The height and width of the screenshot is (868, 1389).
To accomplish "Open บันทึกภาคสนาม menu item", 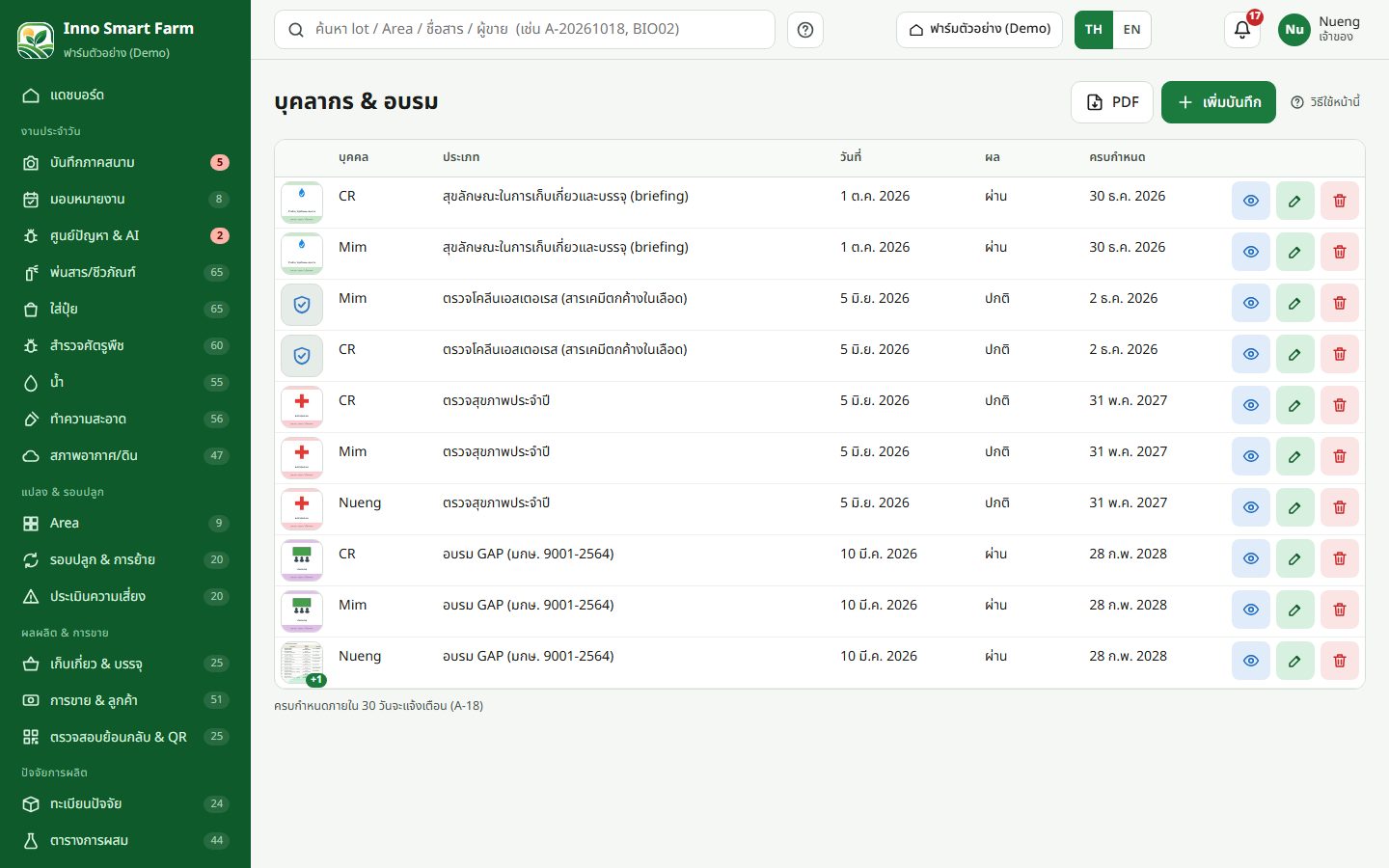I will [x=125, y=163].
